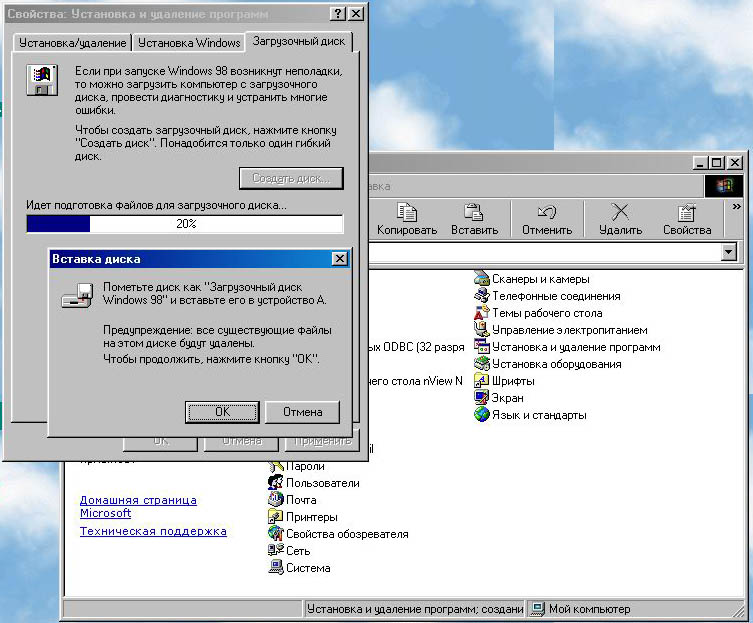Click the Мой компьютер status bar icon
This screenshot has height=623, width=753.
(536, 609)
